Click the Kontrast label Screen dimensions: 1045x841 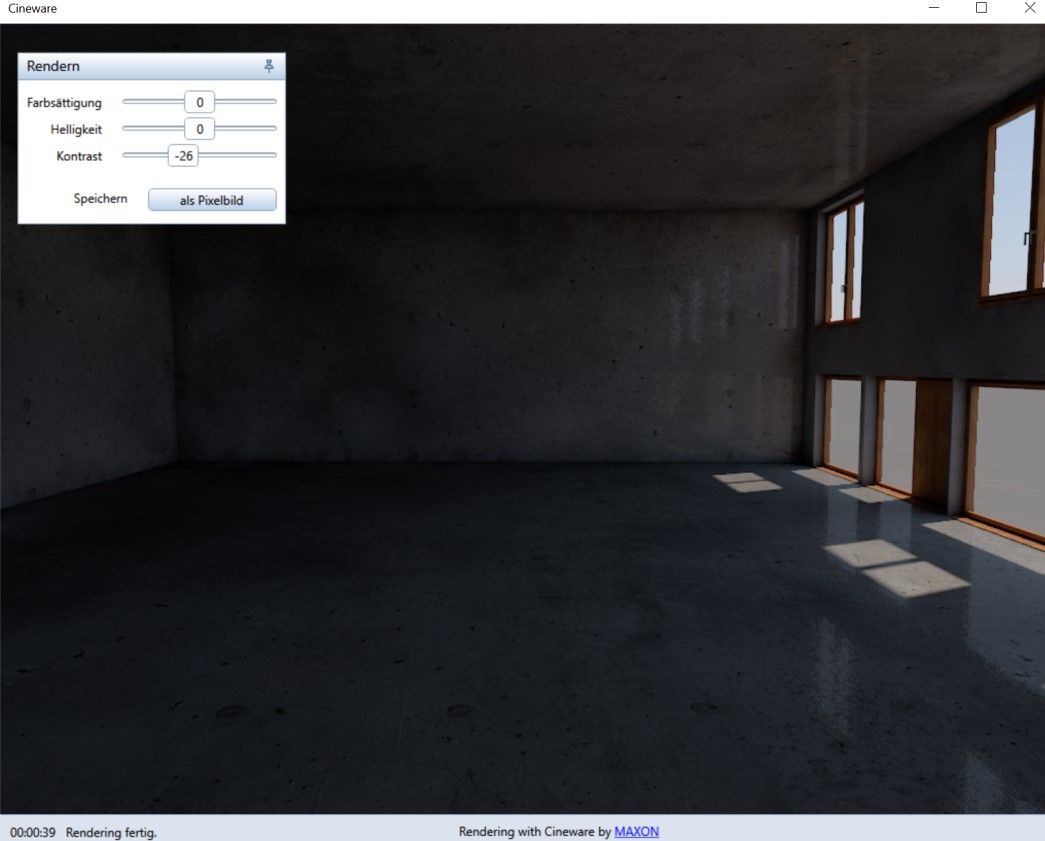click(79, 157)
